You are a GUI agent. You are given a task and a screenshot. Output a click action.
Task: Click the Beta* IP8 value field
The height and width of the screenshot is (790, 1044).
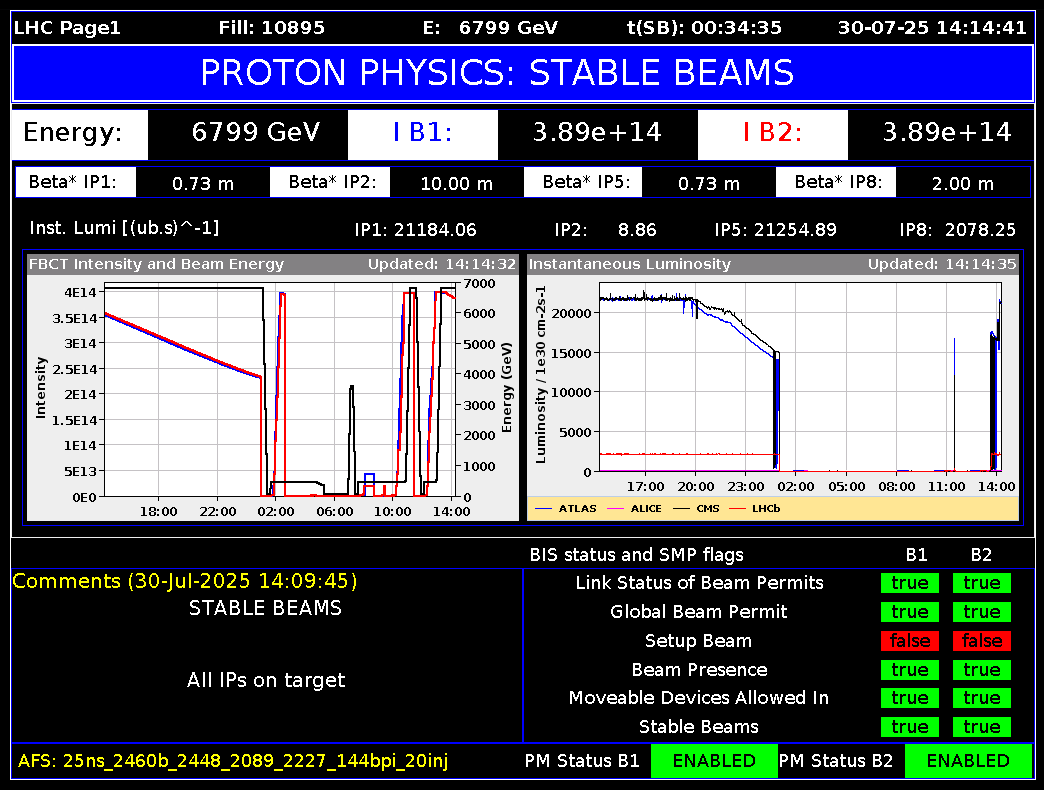962,183
